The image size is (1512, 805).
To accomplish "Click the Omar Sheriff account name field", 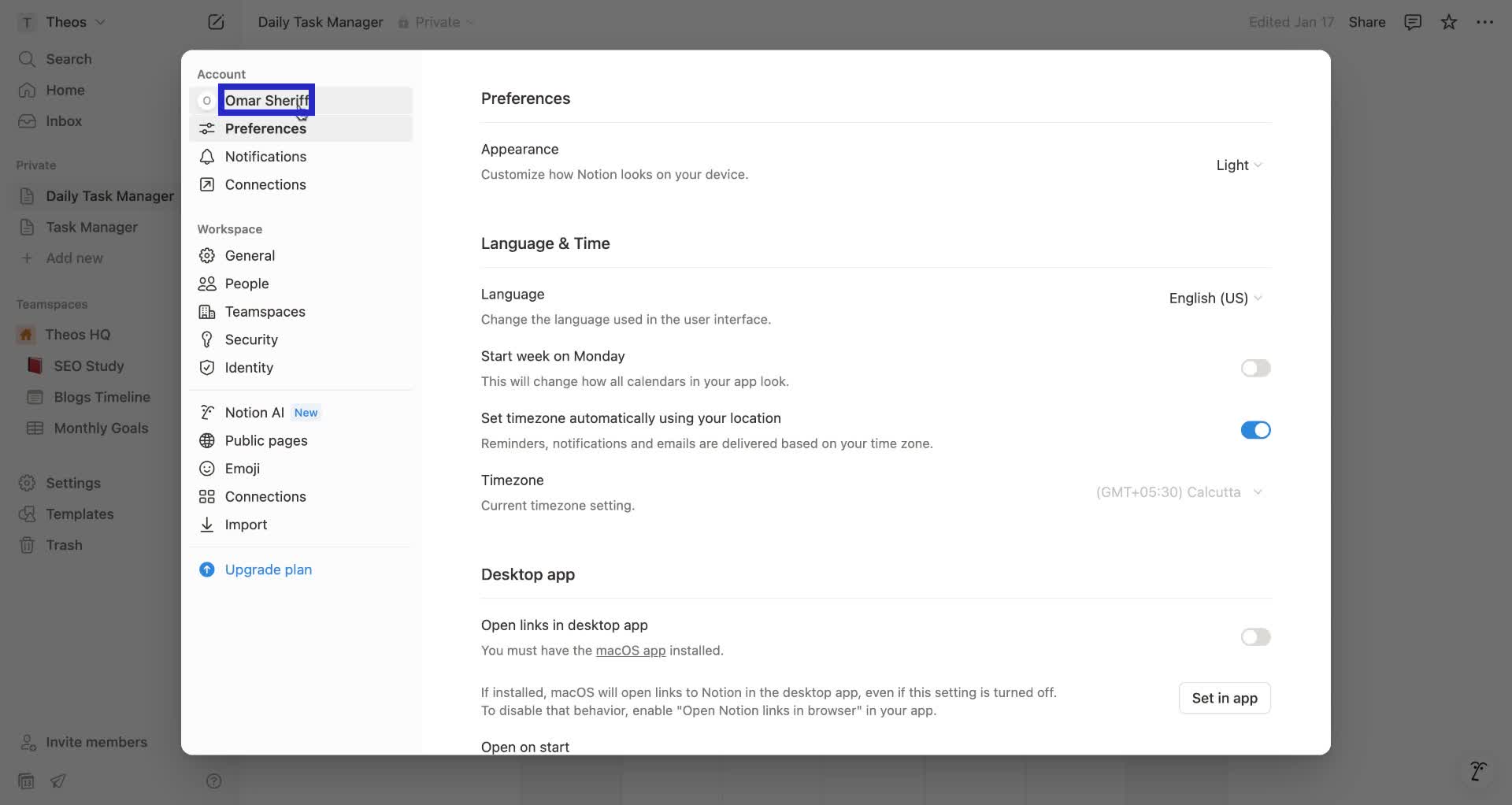I will pyautogui.click(x=267, y=100).
